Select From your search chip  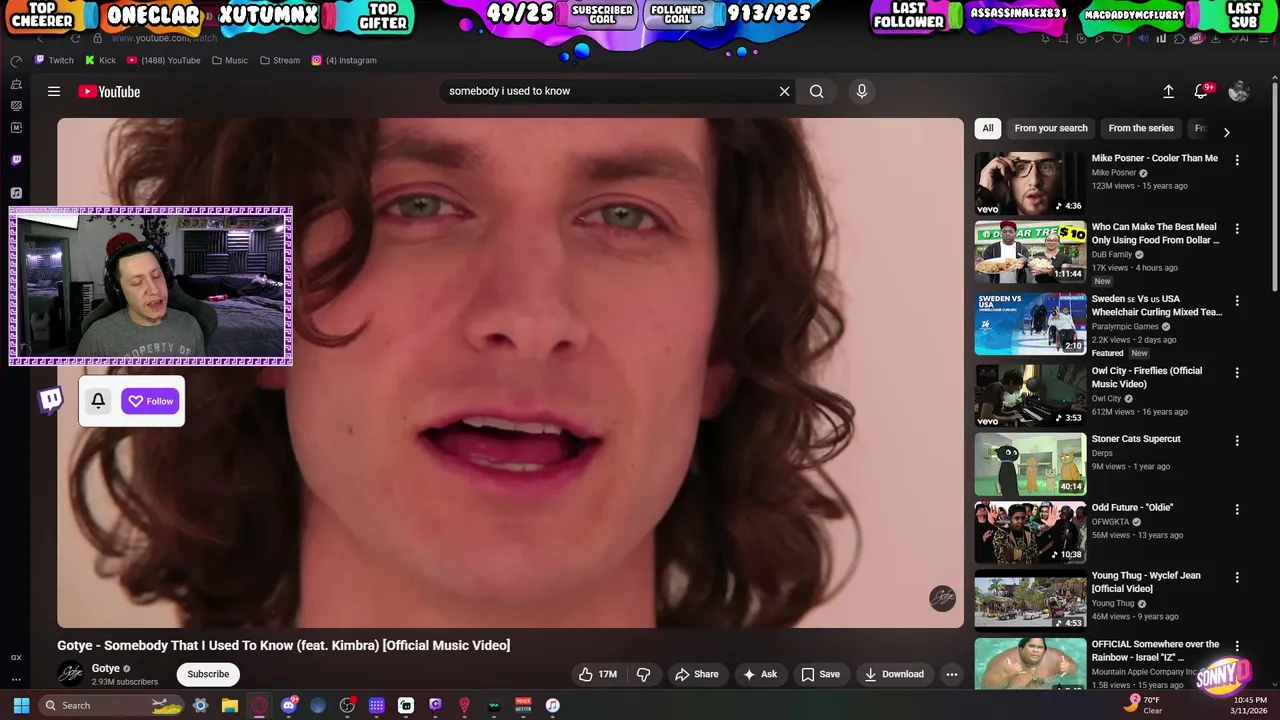(x=1050, y=128)
